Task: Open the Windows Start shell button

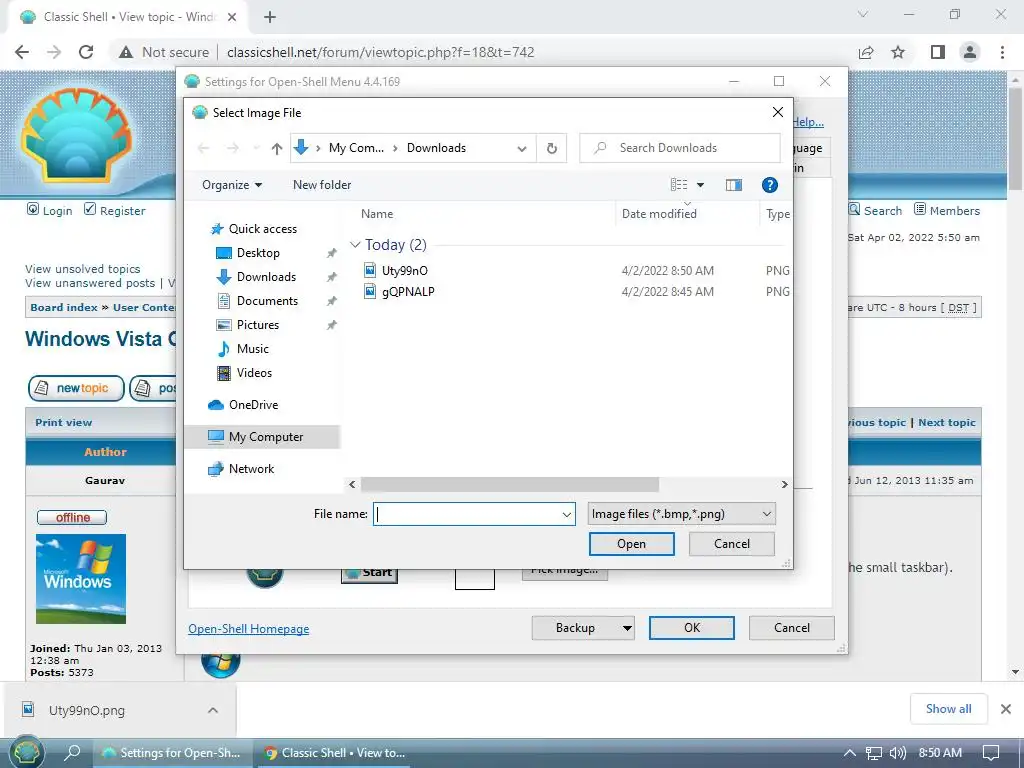Action: tap(26, 752)
